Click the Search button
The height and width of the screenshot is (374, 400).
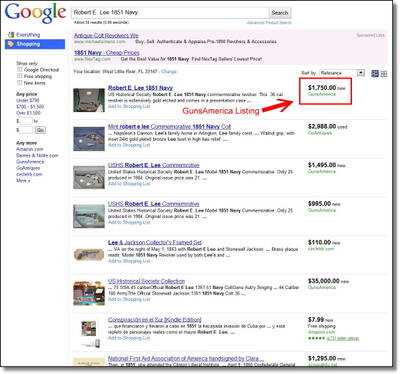[x=280, y=13]
